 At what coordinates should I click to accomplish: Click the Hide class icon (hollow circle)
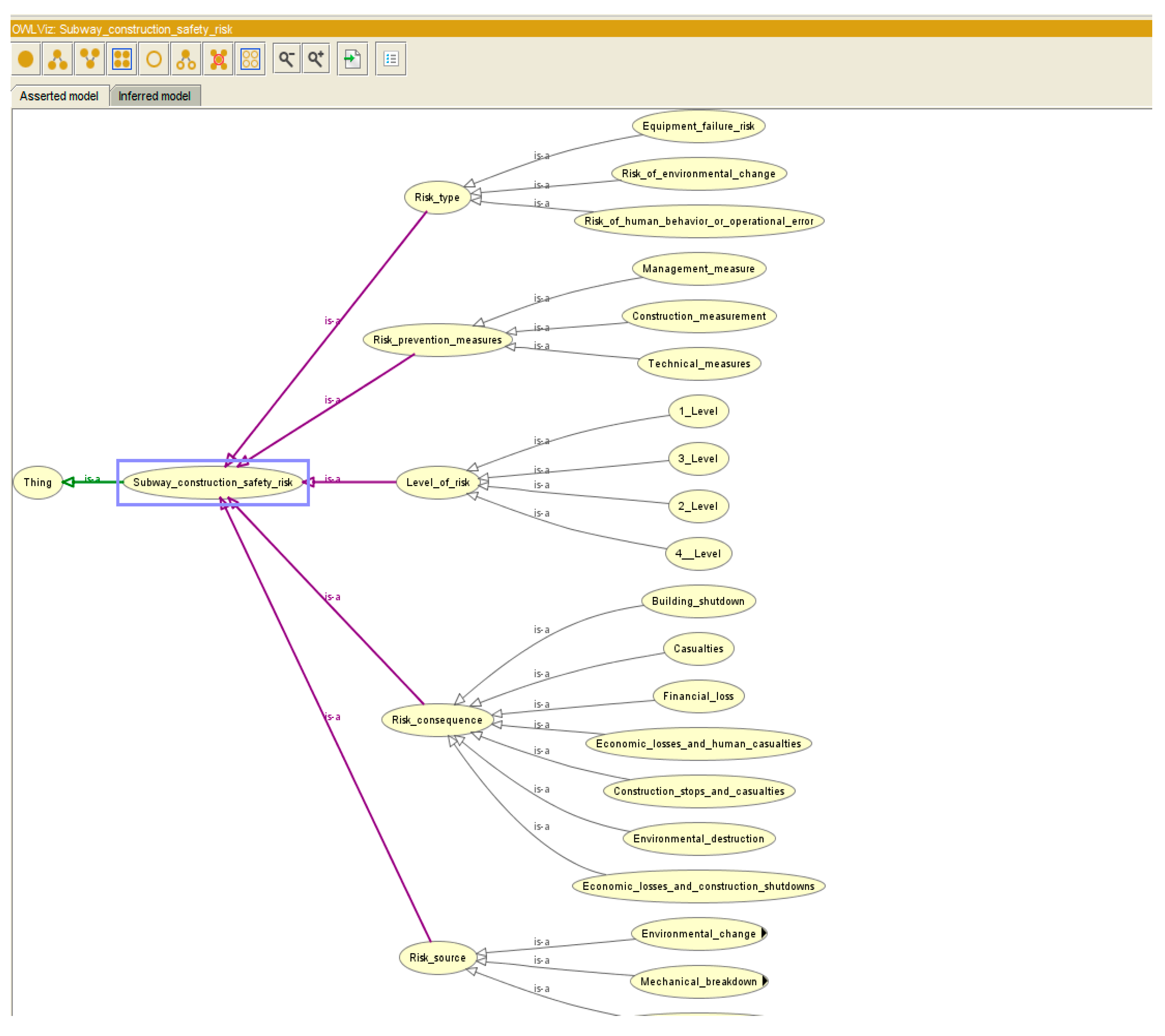[154, 59]
